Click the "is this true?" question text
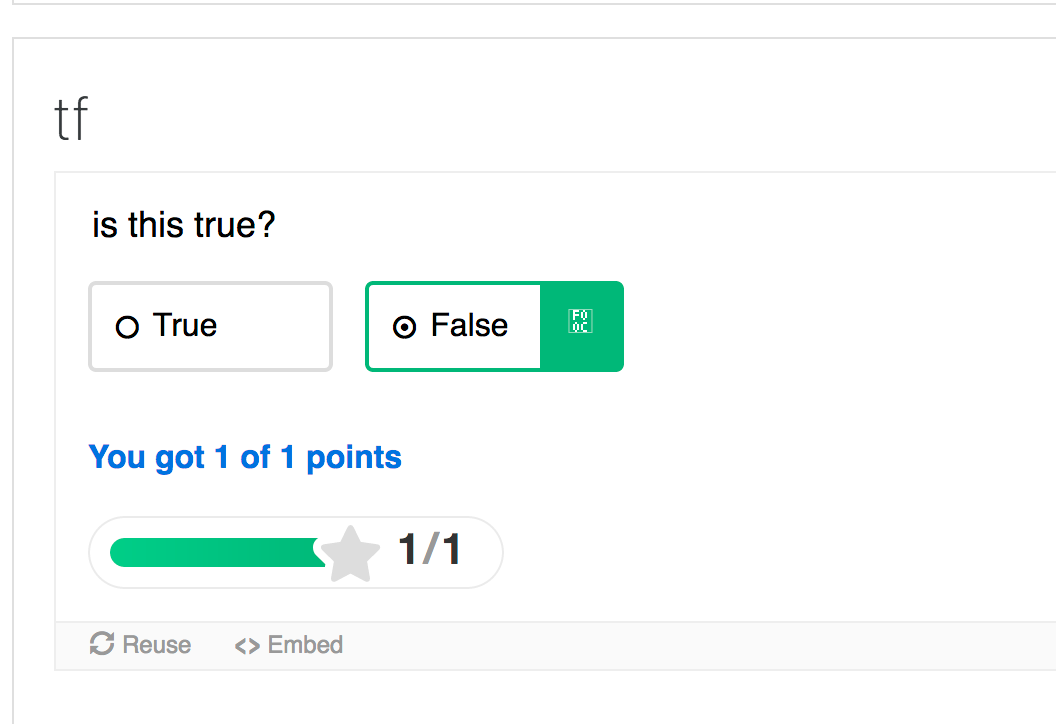The width and height of the screenshot is (1056, 724). [184, 224]
